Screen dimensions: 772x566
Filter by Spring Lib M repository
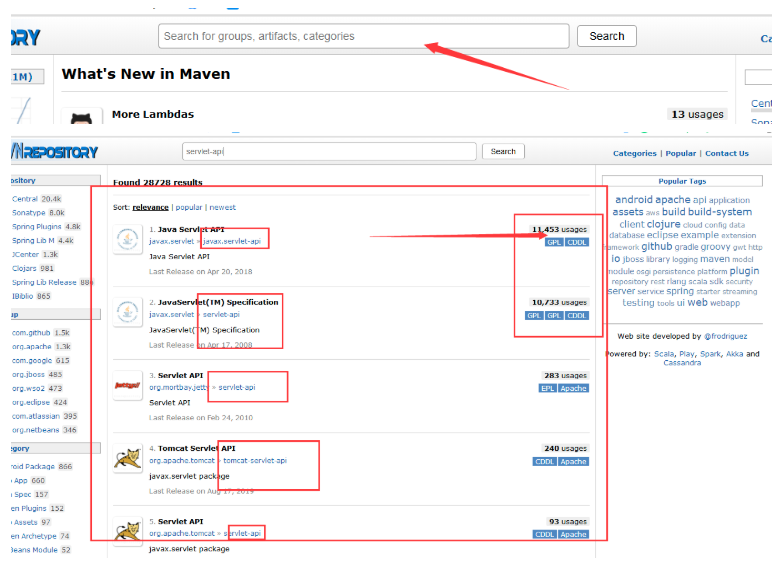pos(33,240)
